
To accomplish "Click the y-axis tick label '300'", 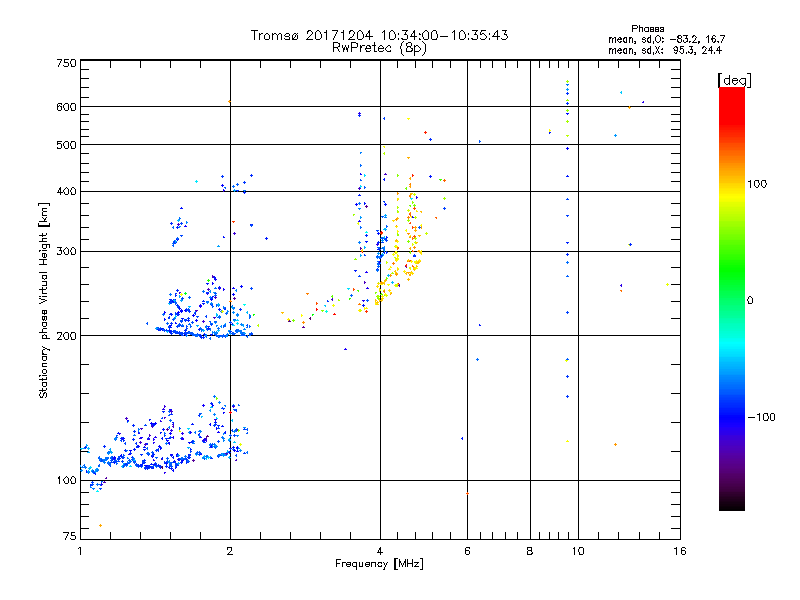I will coord(66,252).
